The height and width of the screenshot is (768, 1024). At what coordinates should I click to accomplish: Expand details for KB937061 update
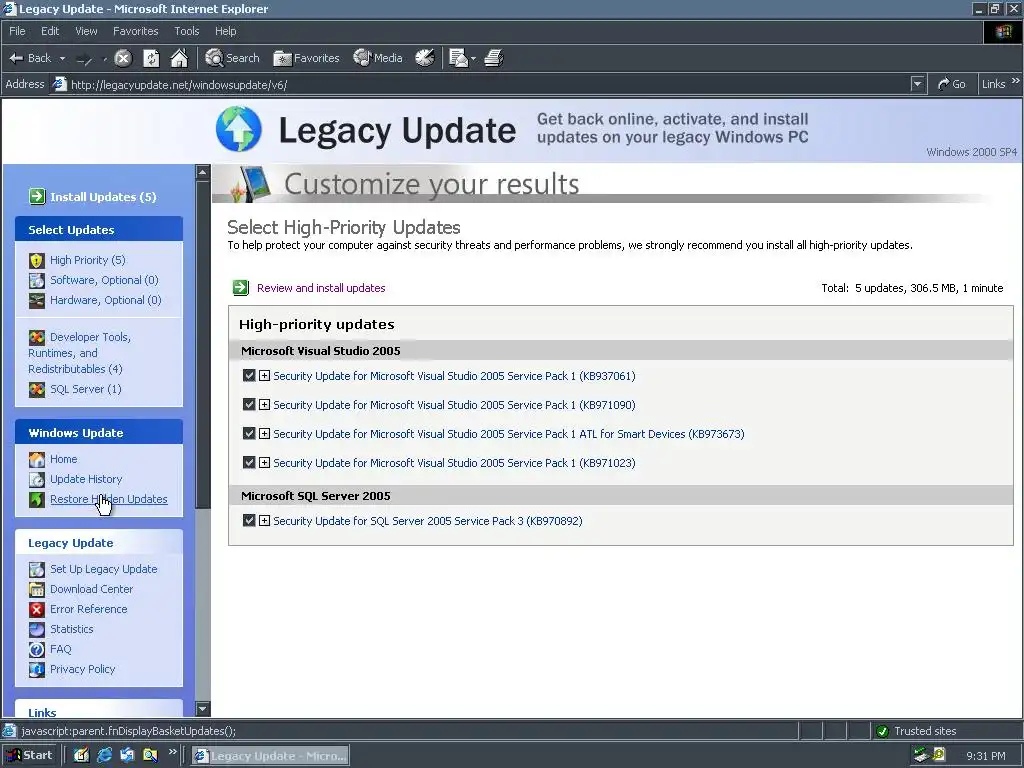[x=264, y=376]
